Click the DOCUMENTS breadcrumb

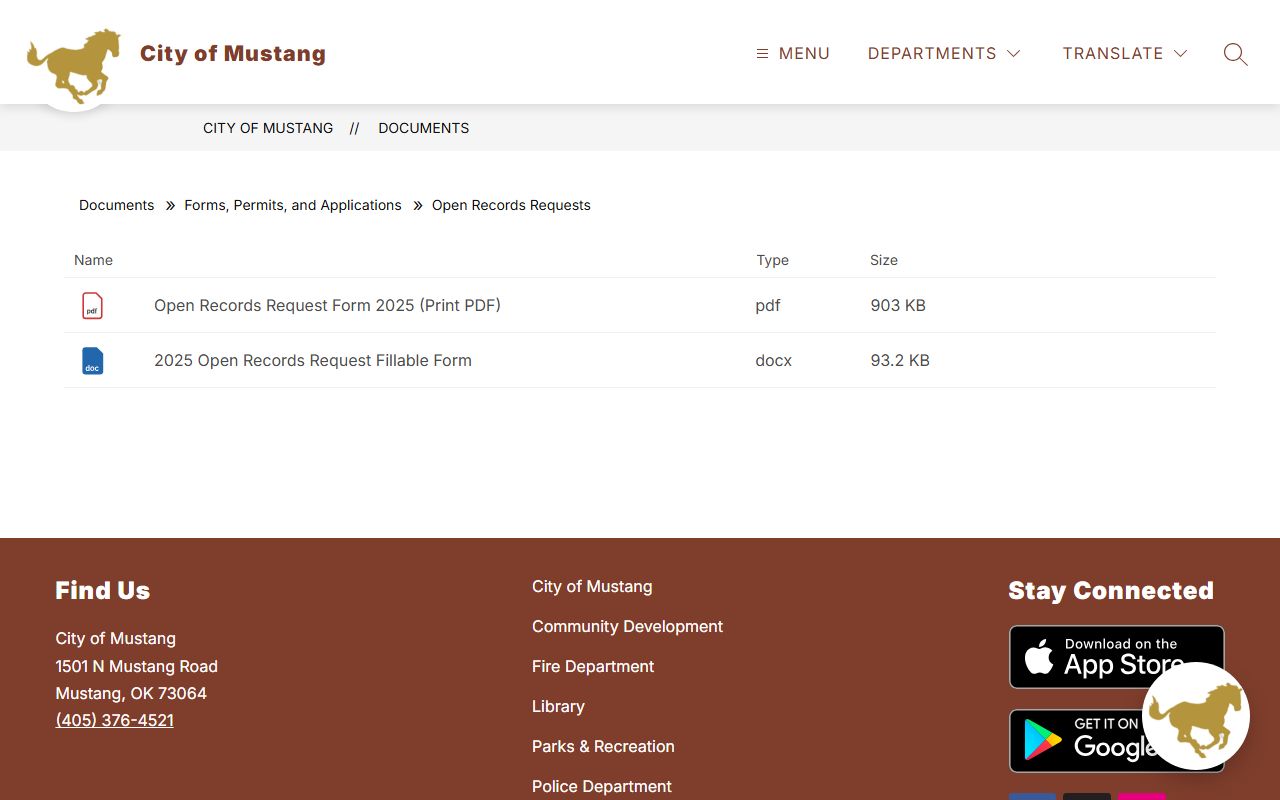point(424,128)
